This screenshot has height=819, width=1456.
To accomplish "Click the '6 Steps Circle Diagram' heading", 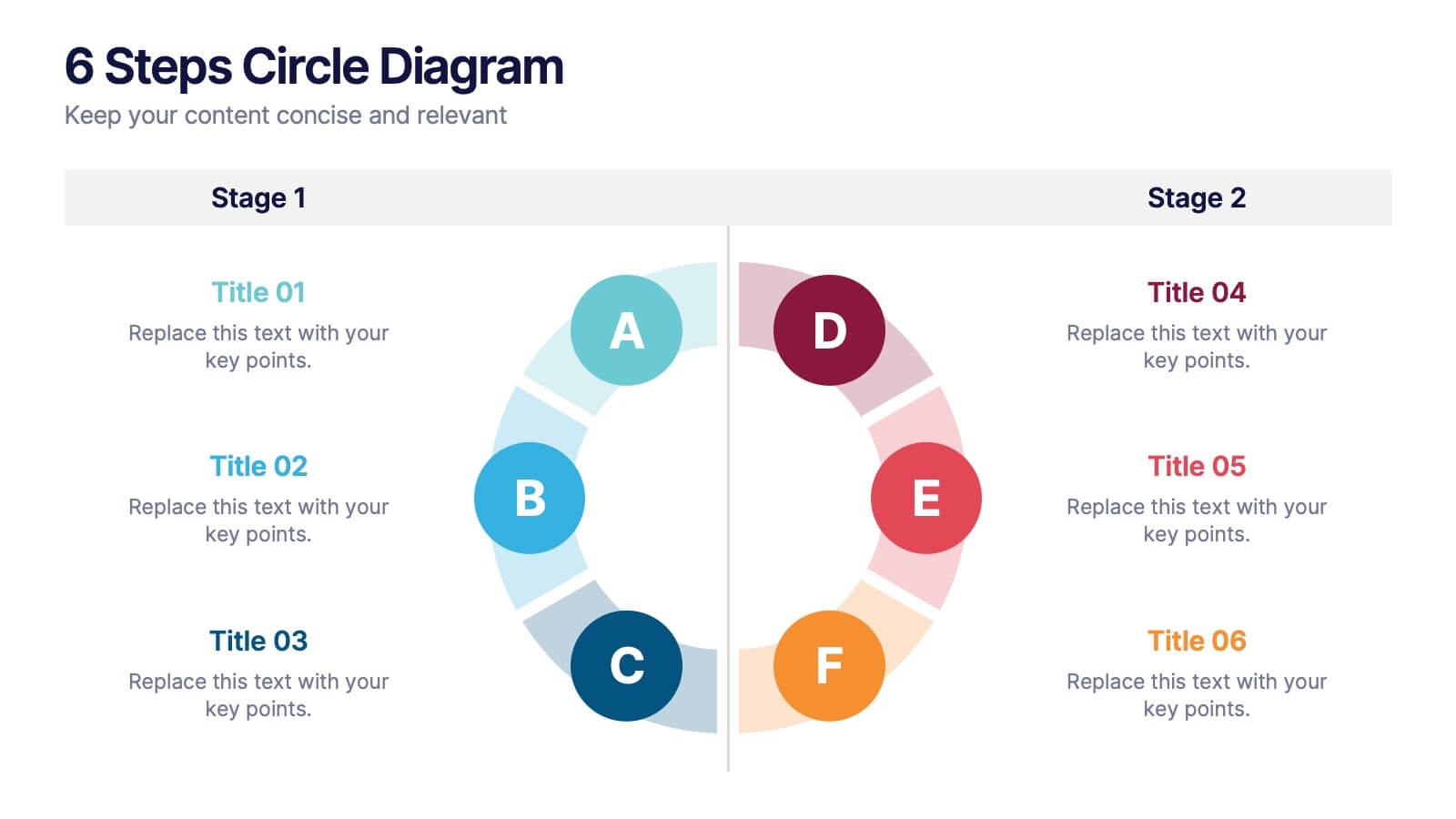I will point(314,66).
